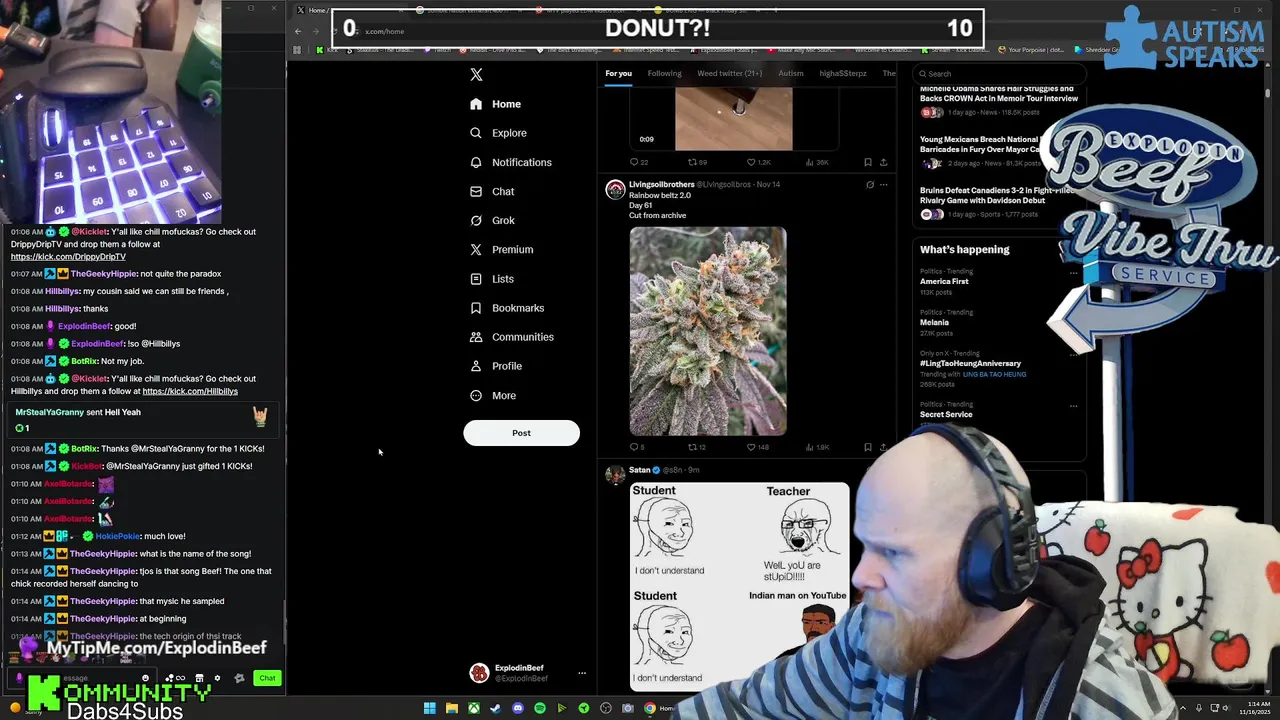The height and width of the screenshot is (720, 1280).
Task: Open Chat in the X sidebar
Action: [493, 191]
